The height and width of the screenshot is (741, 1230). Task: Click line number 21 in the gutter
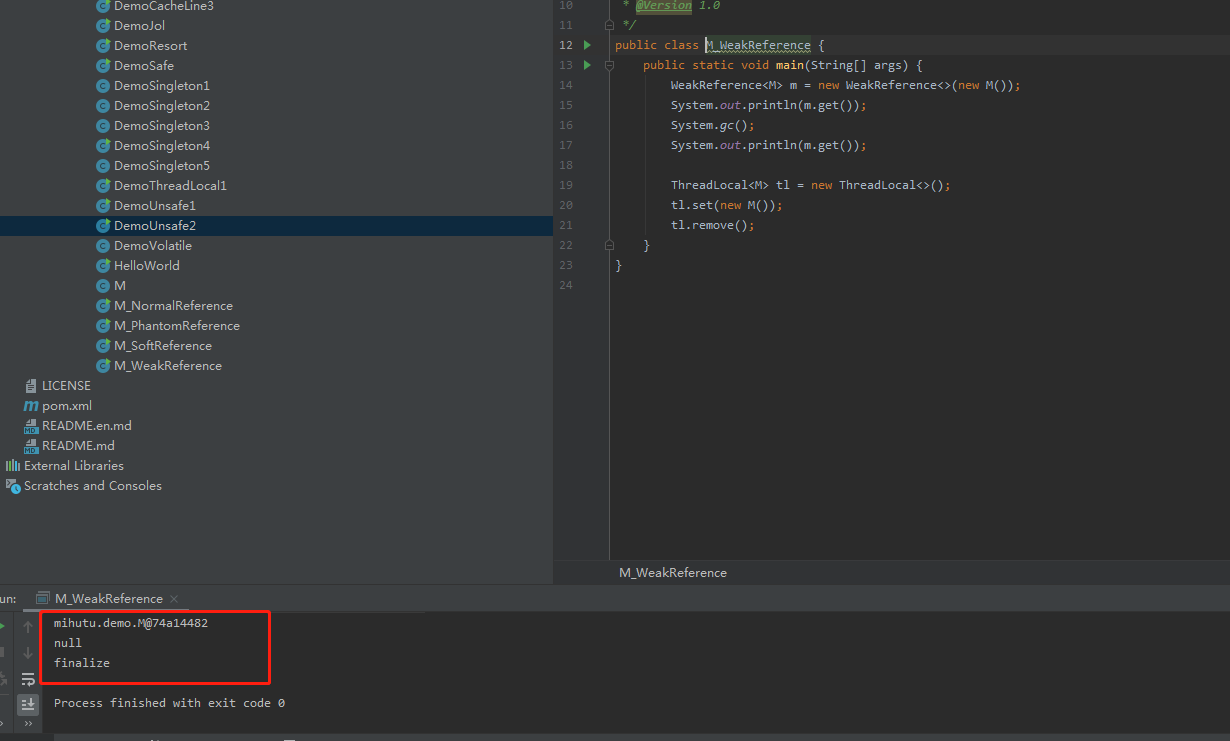click(x=566, y=225)
